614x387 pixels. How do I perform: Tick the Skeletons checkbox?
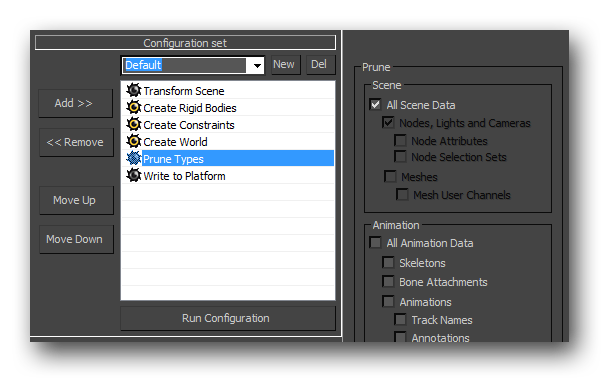click(x=388, y=262)
